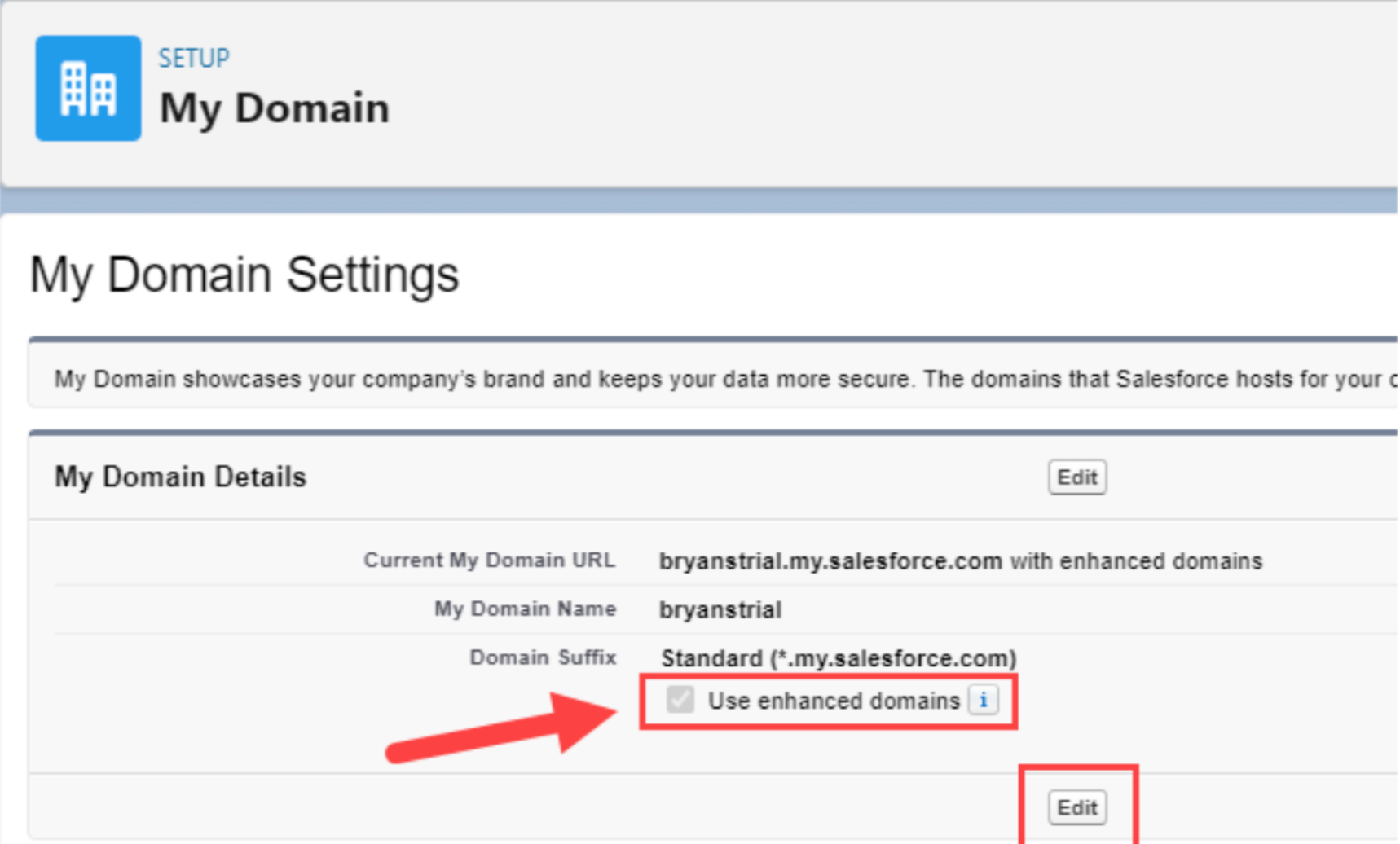Open the SETUP breadcrumb link

pyautogui.click(x=194, y=58)
